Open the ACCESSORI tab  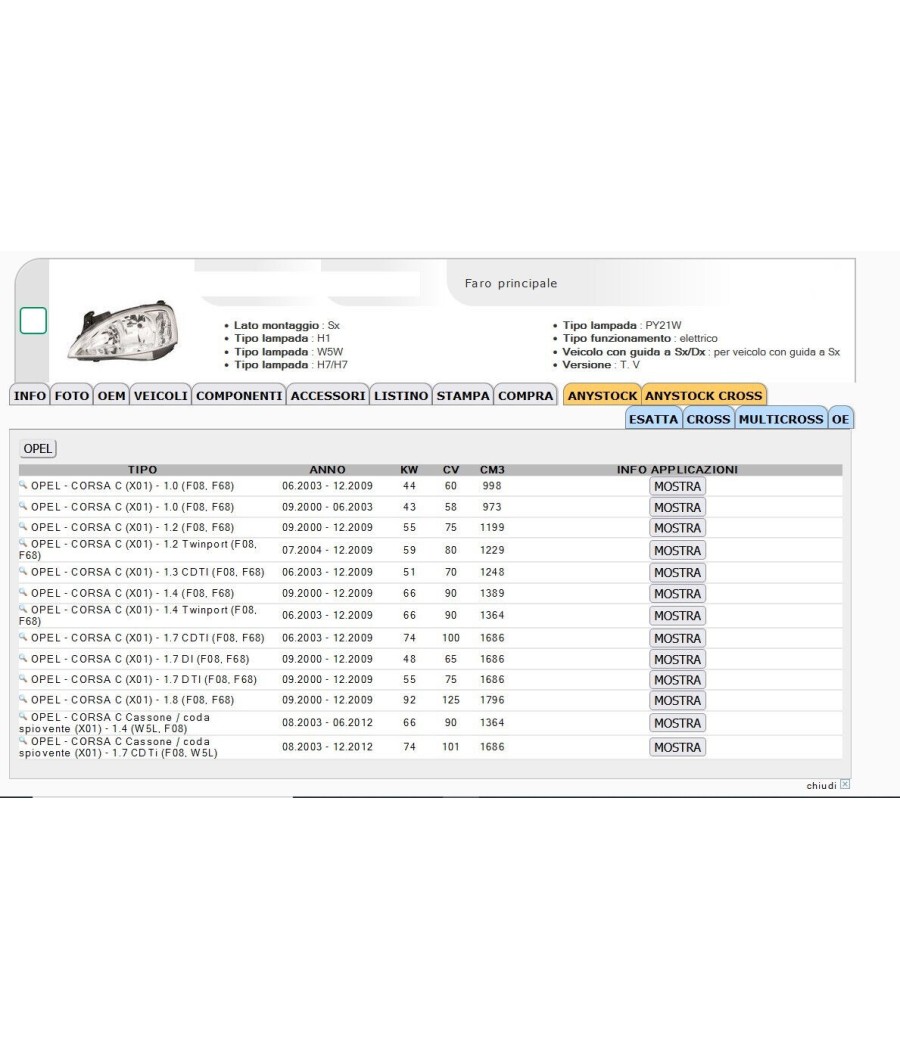328,395
